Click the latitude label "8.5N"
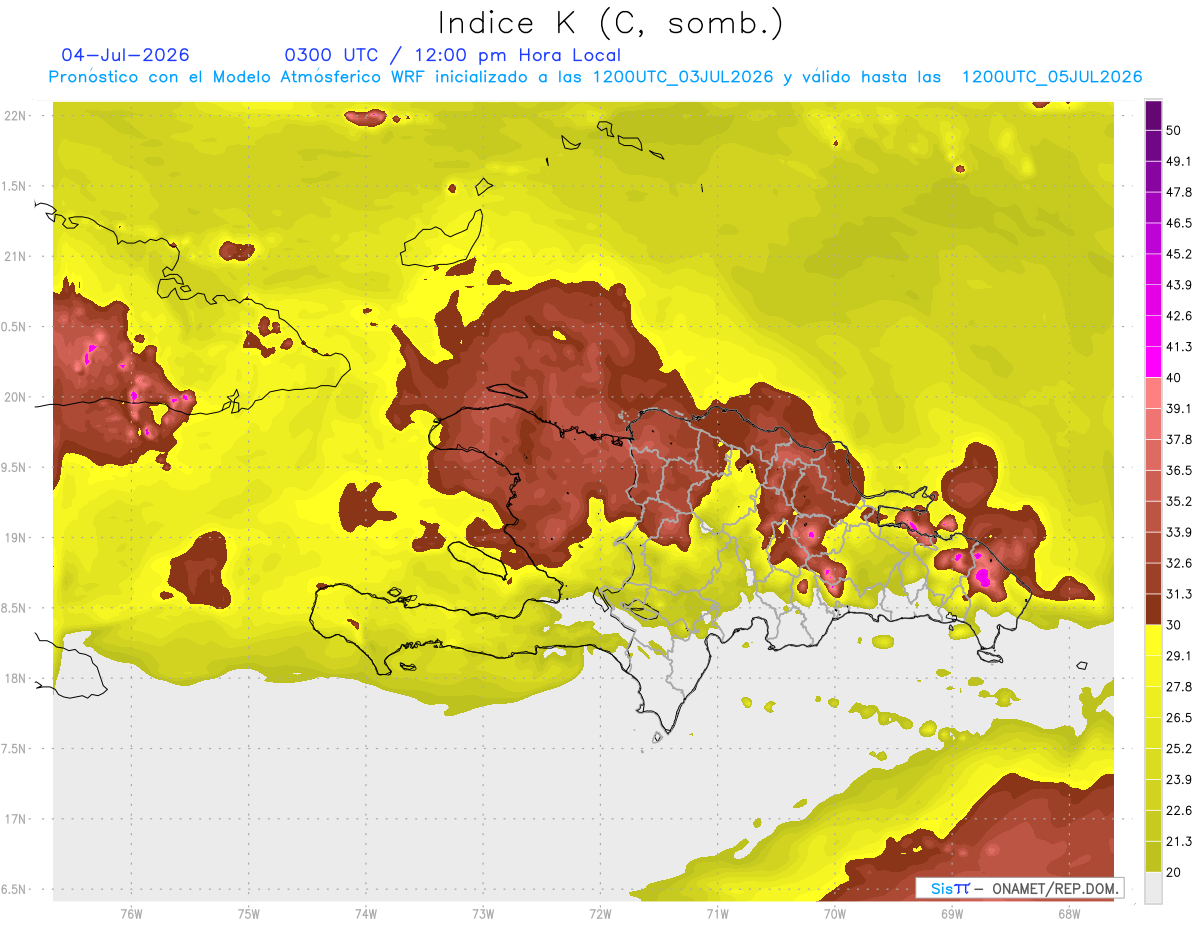 (15, 608)
